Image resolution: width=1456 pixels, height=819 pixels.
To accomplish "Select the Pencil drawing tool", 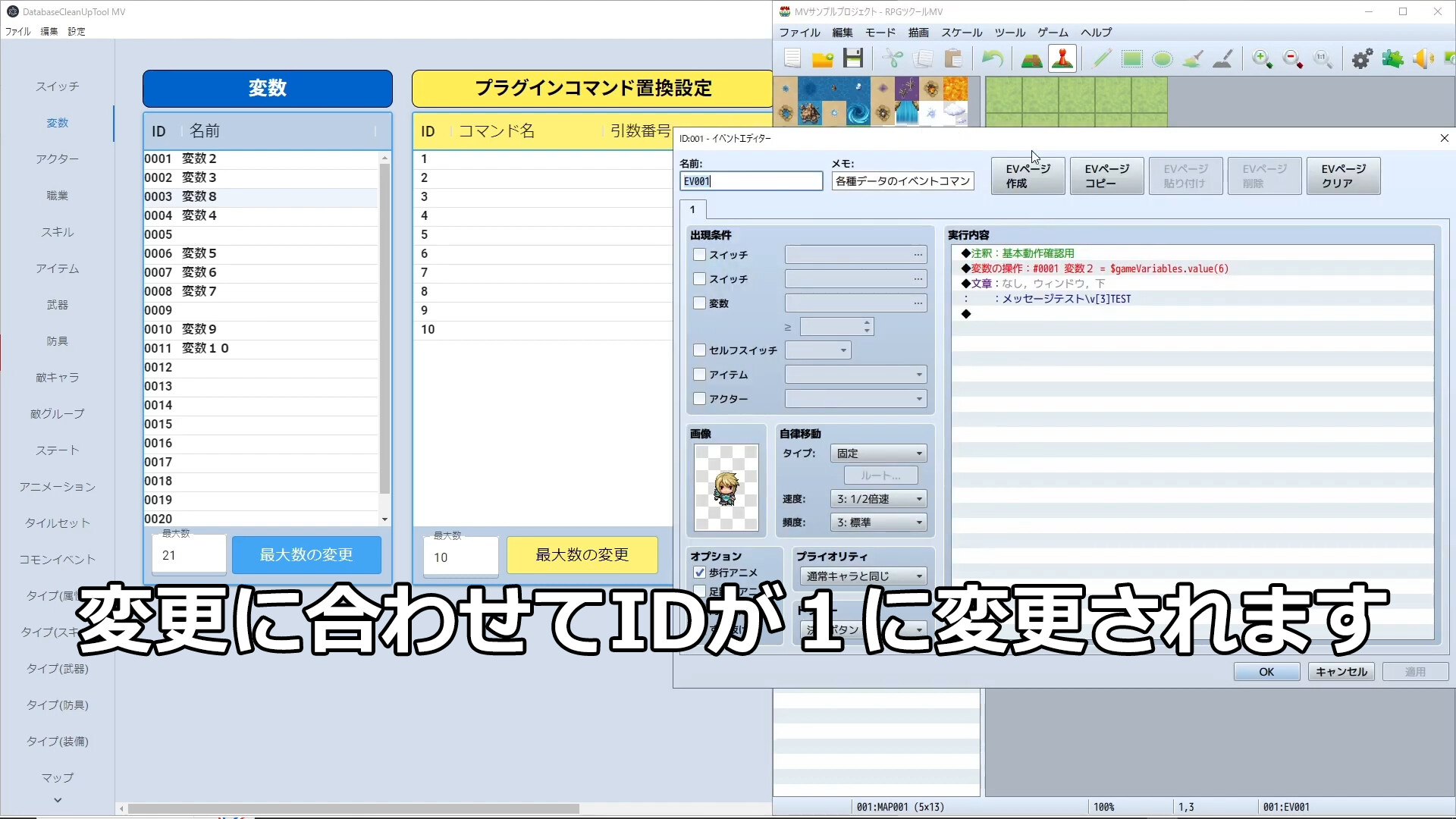I will click(x=1100, y=58).
